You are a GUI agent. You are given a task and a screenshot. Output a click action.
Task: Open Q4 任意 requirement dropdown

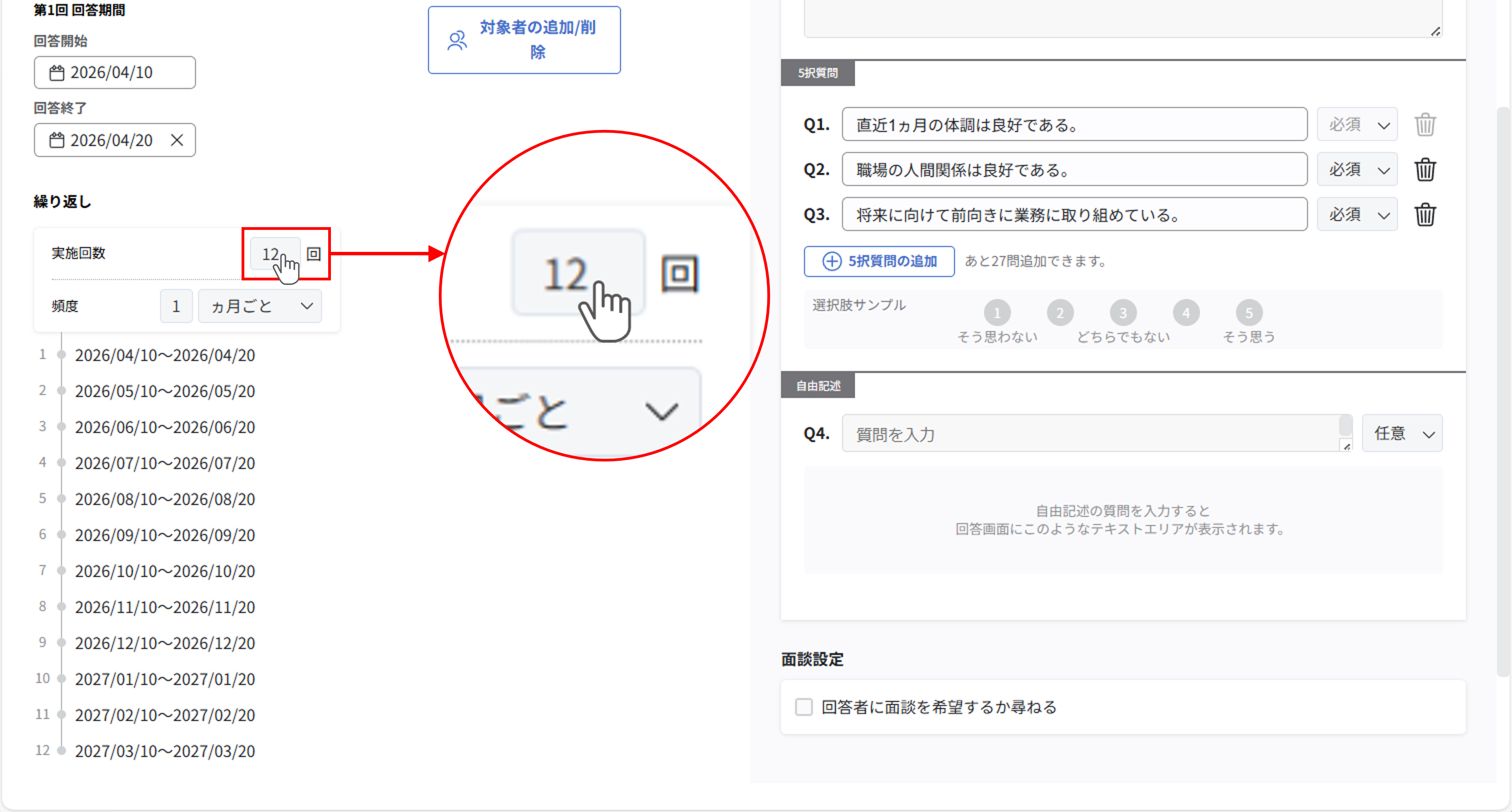(x=1402, y=433)
